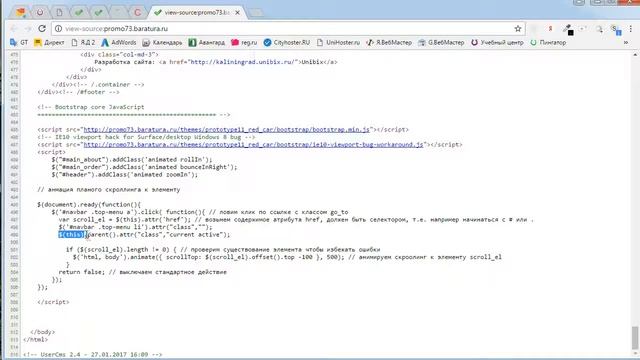Click the kaliningrad.unibix.ru href URL
Image resolution: width=640 pixels, height=360 pixels.
point(242,62)
